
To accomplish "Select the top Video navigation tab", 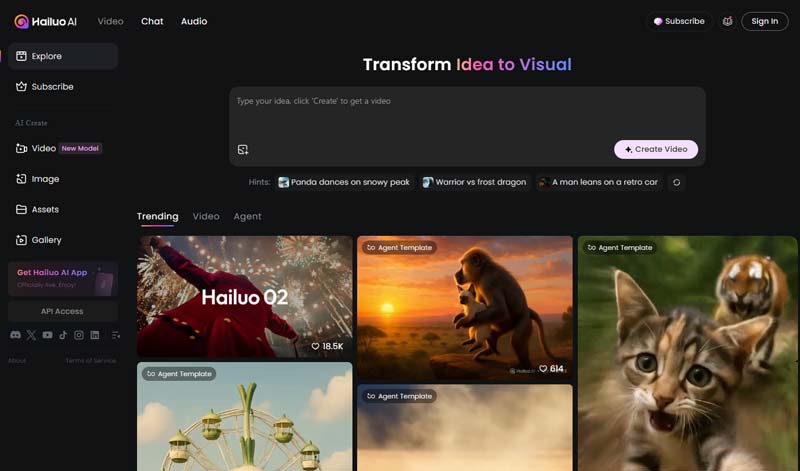I will tap(111, 21).
